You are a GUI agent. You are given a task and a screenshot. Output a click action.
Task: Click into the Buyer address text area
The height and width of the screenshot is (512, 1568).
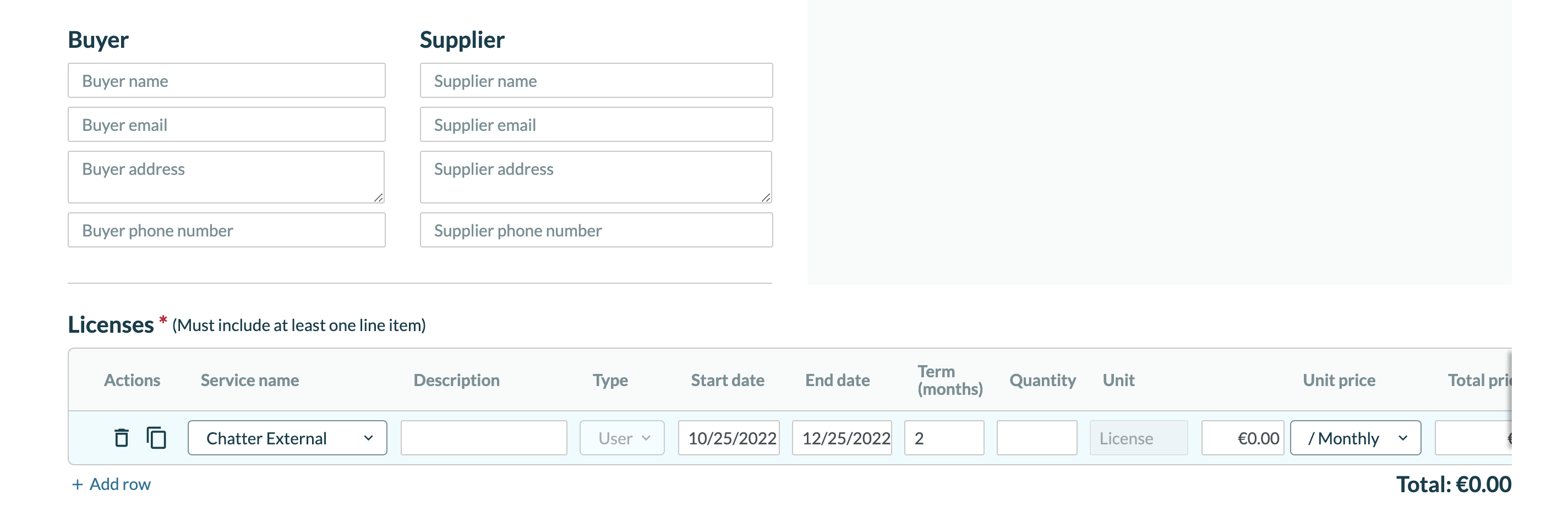tap(226, 177)
